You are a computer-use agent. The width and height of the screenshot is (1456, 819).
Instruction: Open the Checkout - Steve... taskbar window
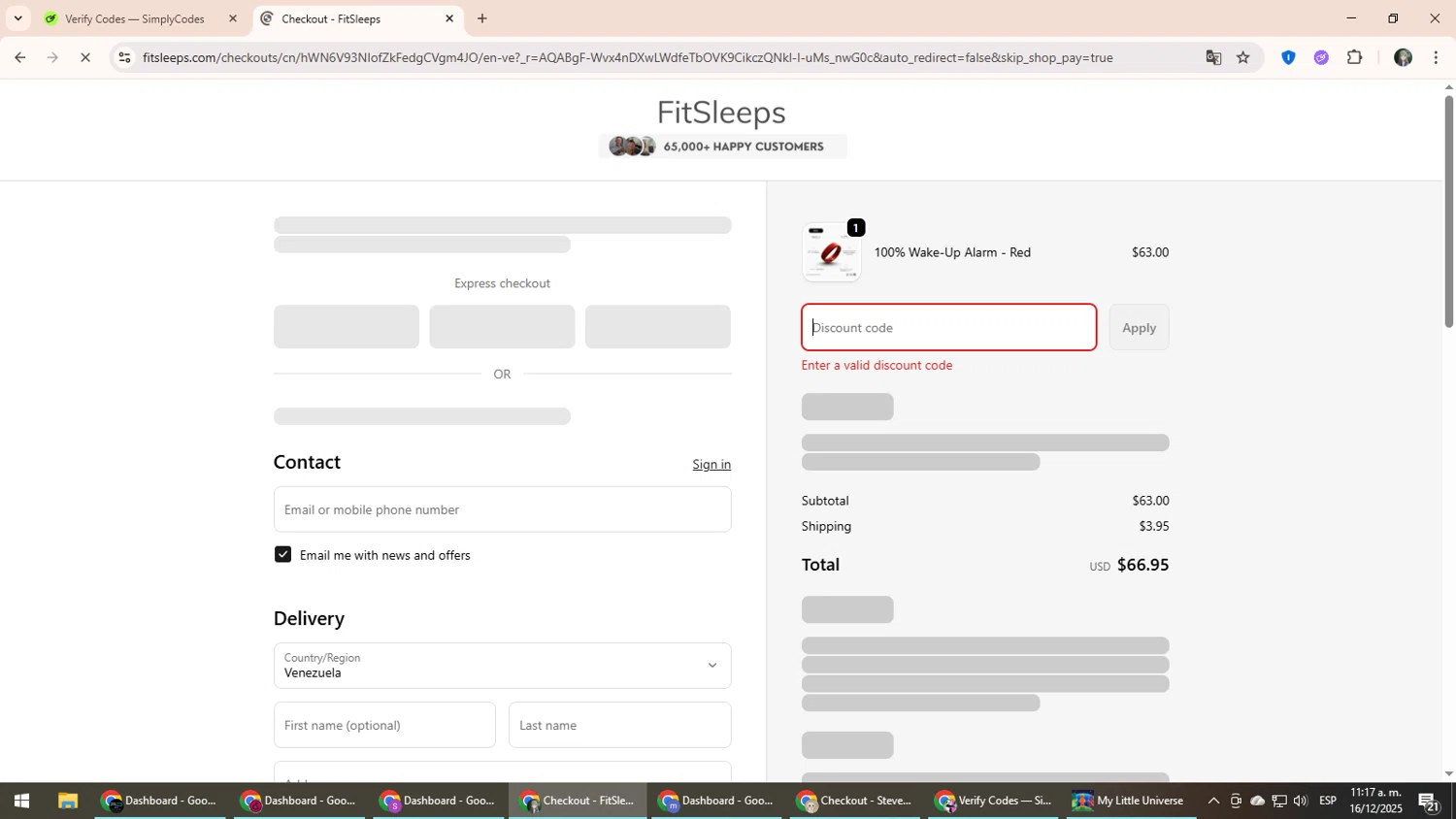pos(854,801)
